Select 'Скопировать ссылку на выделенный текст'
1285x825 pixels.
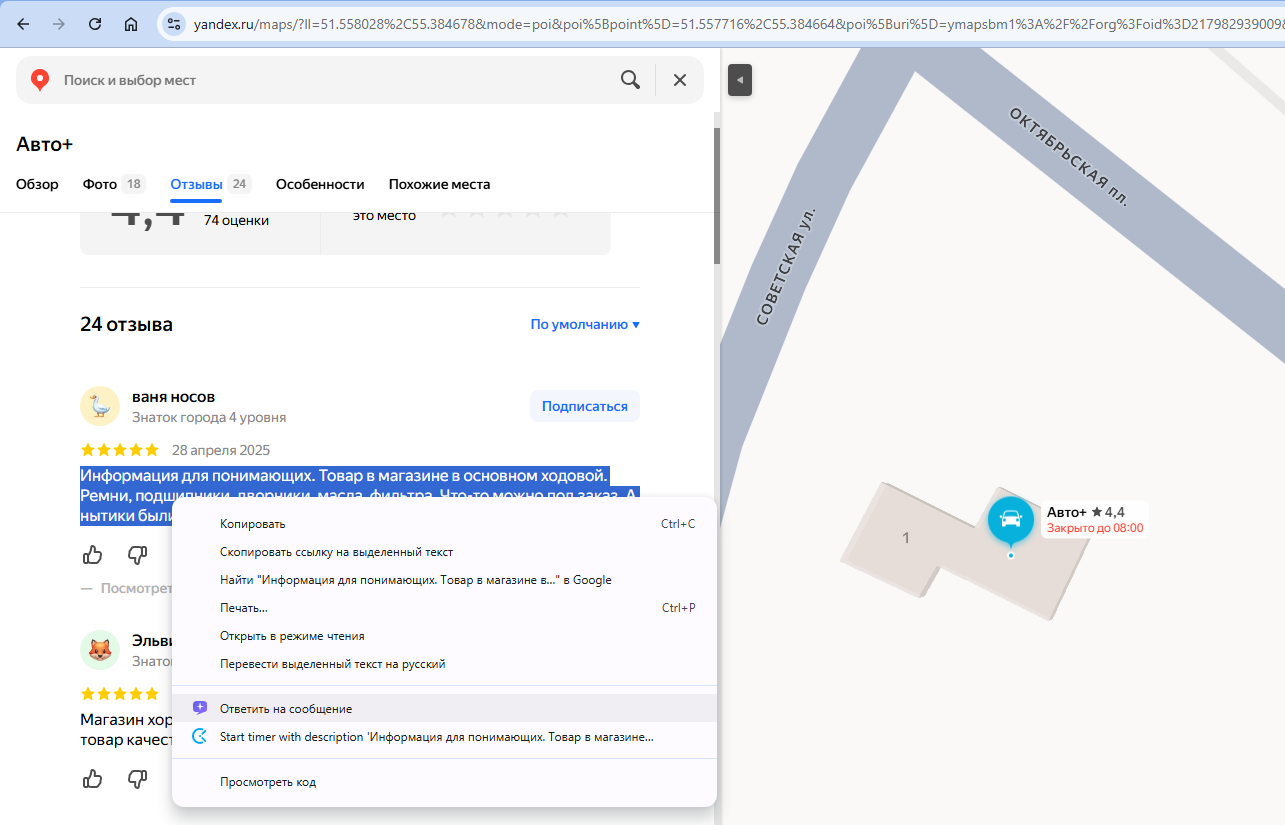click(444, 552)
